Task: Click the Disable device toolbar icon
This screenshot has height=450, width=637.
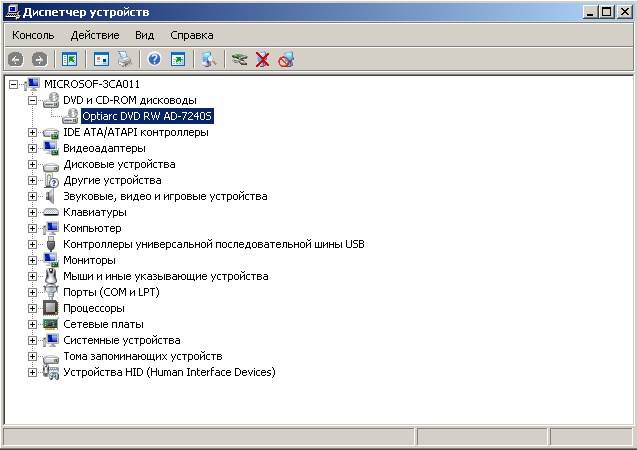Action: tap(286, 60)
